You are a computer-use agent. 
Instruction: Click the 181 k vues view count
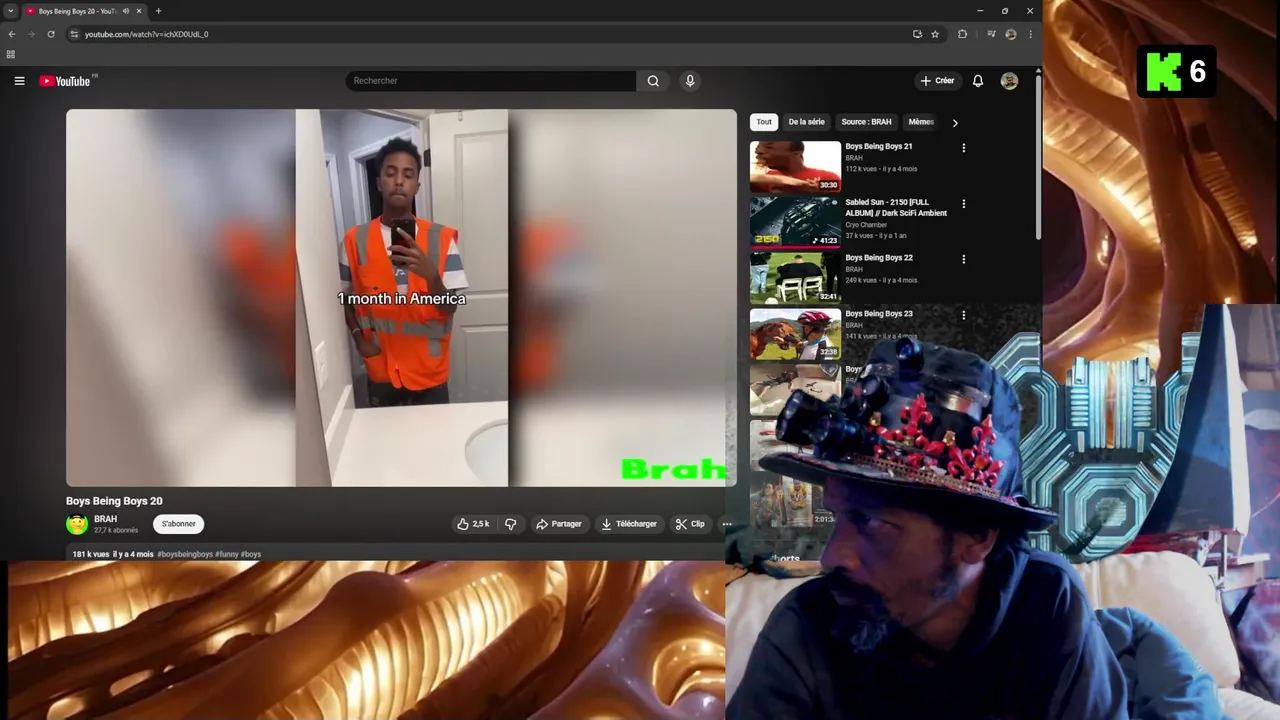[90, 554]
